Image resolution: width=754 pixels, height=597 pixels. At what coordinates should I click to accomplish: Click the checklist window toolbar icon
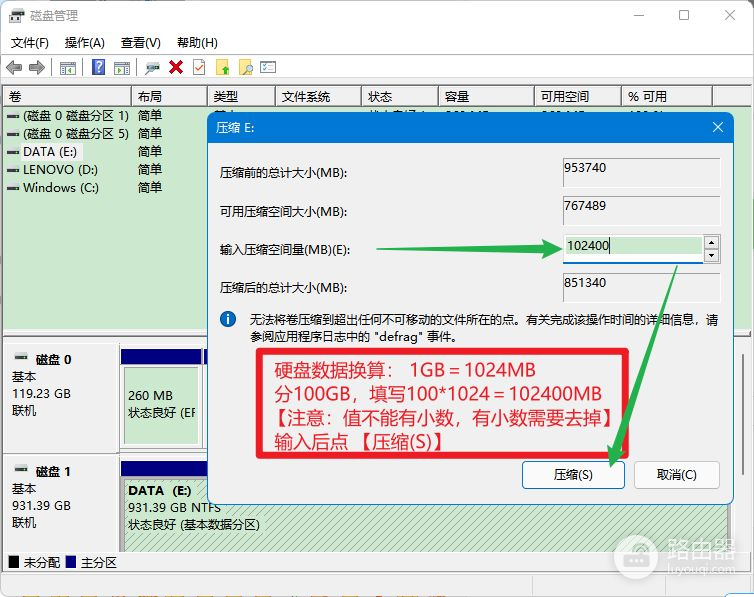[268, 68]
